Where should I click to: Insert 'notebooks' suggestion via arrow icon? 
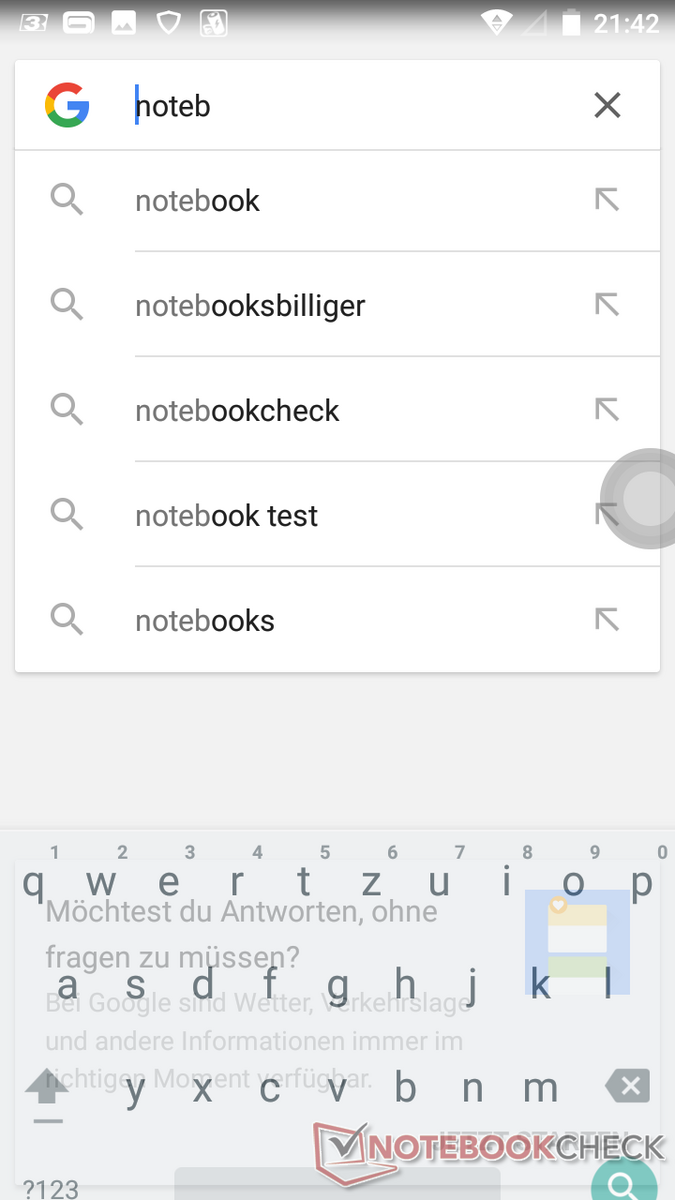pyautogui.click(x=607, y=620)
